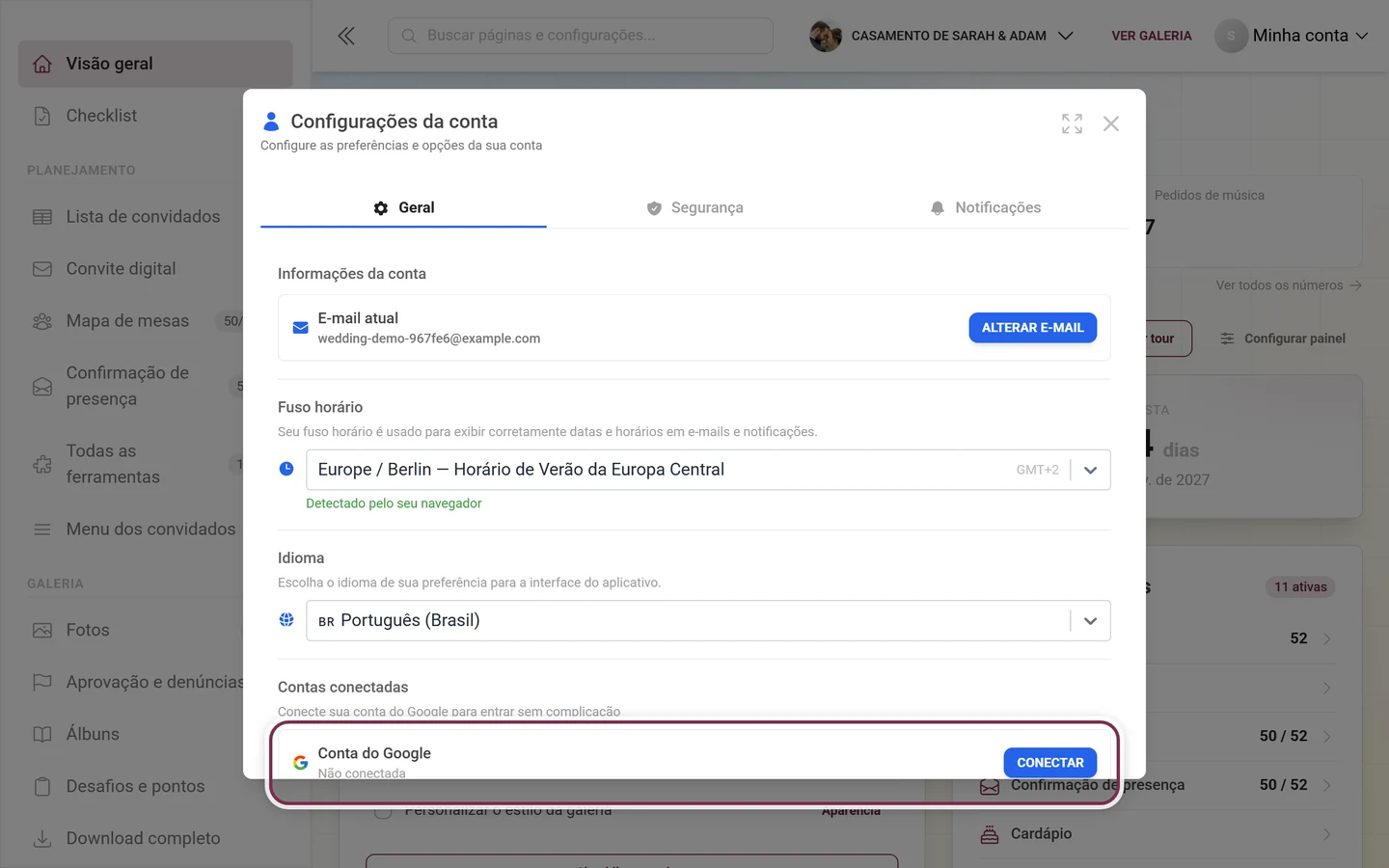Open the Português (Brasil) language dropdown

pos(708,621)
